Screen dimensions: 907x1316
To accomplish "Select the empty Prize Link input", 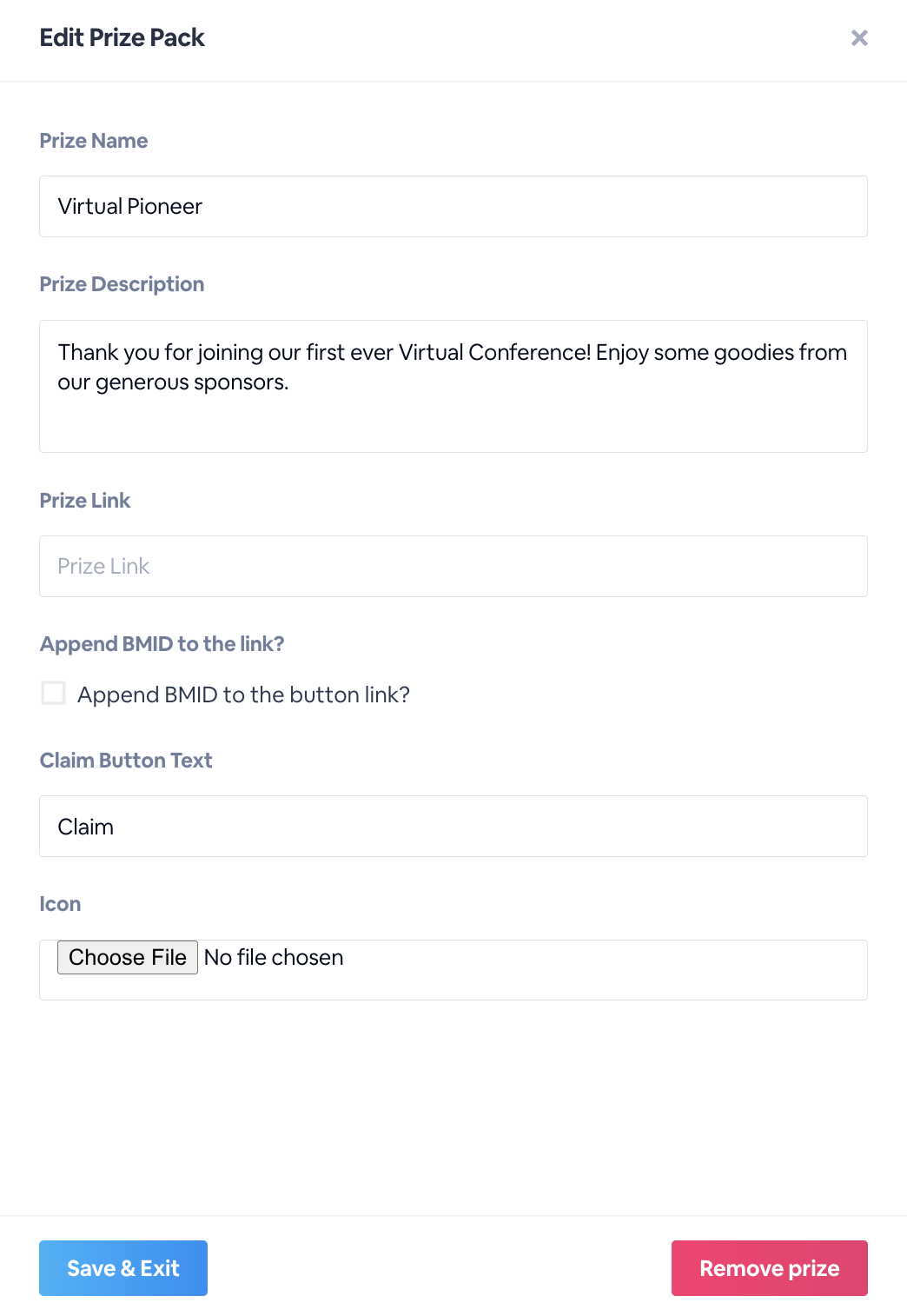I will pyautogui.click(x=453, y=566).
